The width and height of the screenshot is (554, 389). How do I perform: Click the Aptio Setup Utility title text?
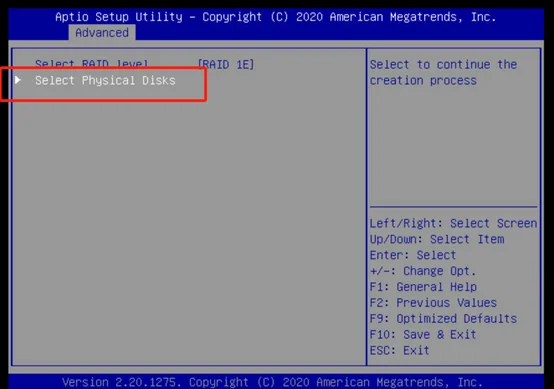tap(276, 17)
